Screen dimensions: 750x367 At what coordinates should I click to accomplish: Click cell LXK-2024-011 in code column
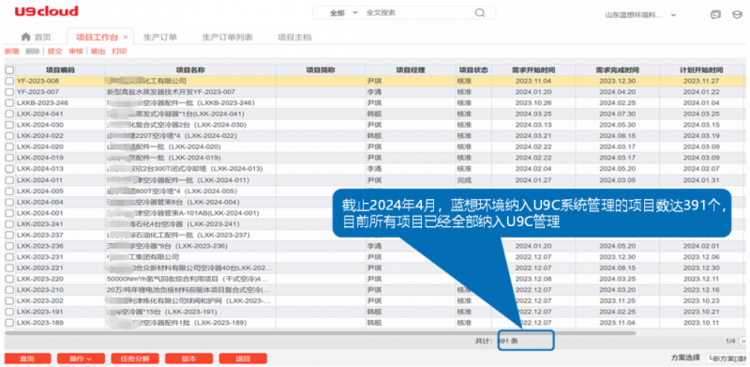point(40,180)
